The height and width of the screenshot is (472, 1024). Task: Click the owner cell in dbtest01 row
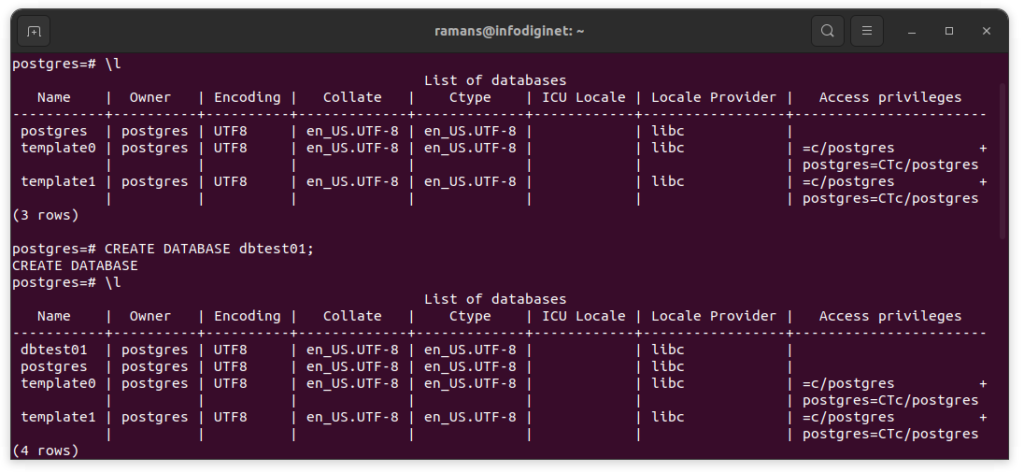click(154, 350)
